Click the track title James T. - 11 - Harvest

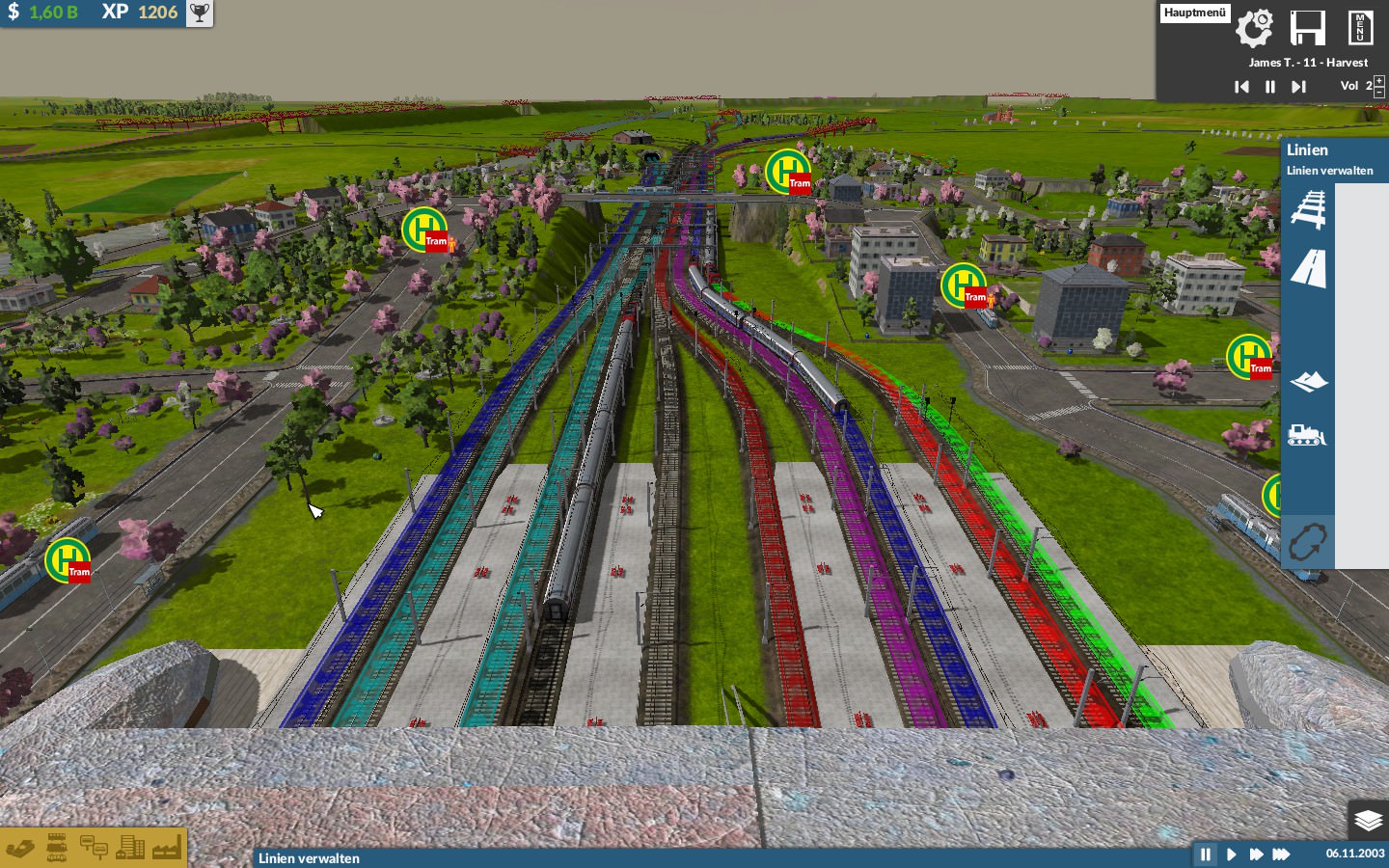point(1308,63)
